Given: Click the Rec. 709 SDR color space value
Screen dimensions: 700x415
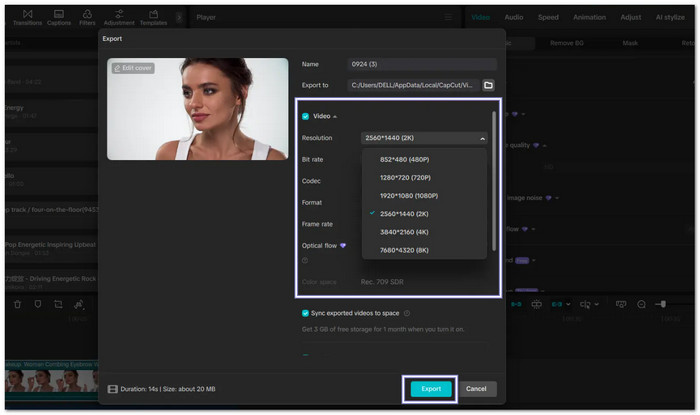Looking at the screenshot, I should pos(382,282).
